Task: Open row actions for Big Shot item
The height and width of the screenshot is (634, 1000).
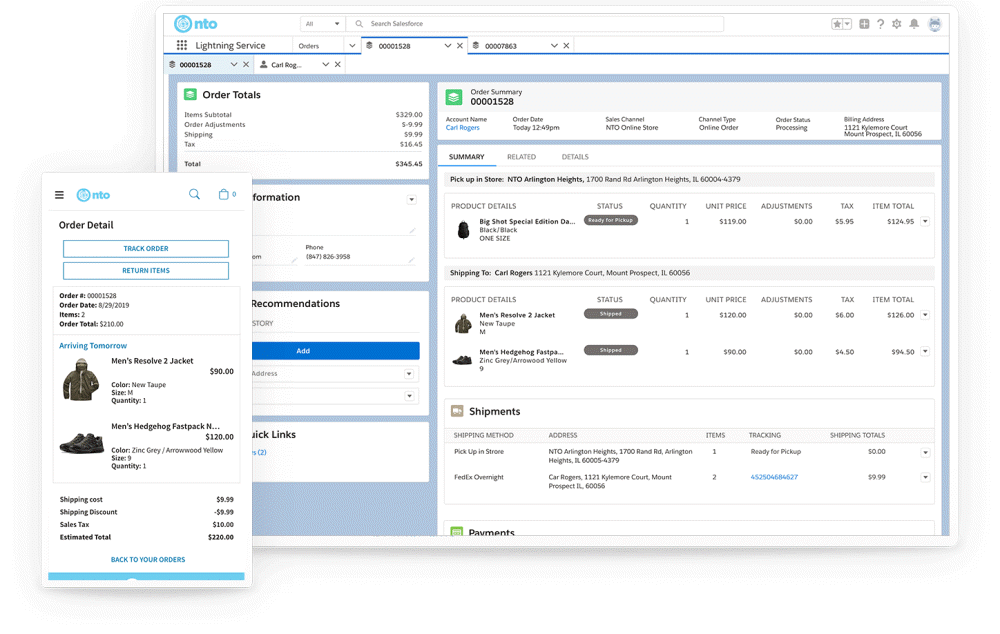Action: coord(925,222)
